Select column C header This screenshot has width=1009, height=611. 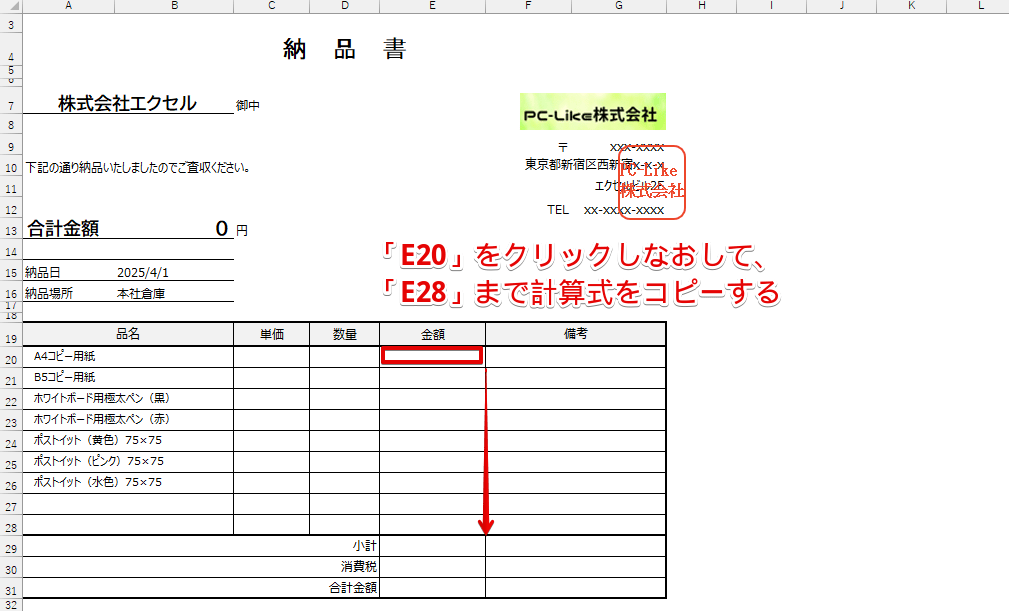point(272,6)
